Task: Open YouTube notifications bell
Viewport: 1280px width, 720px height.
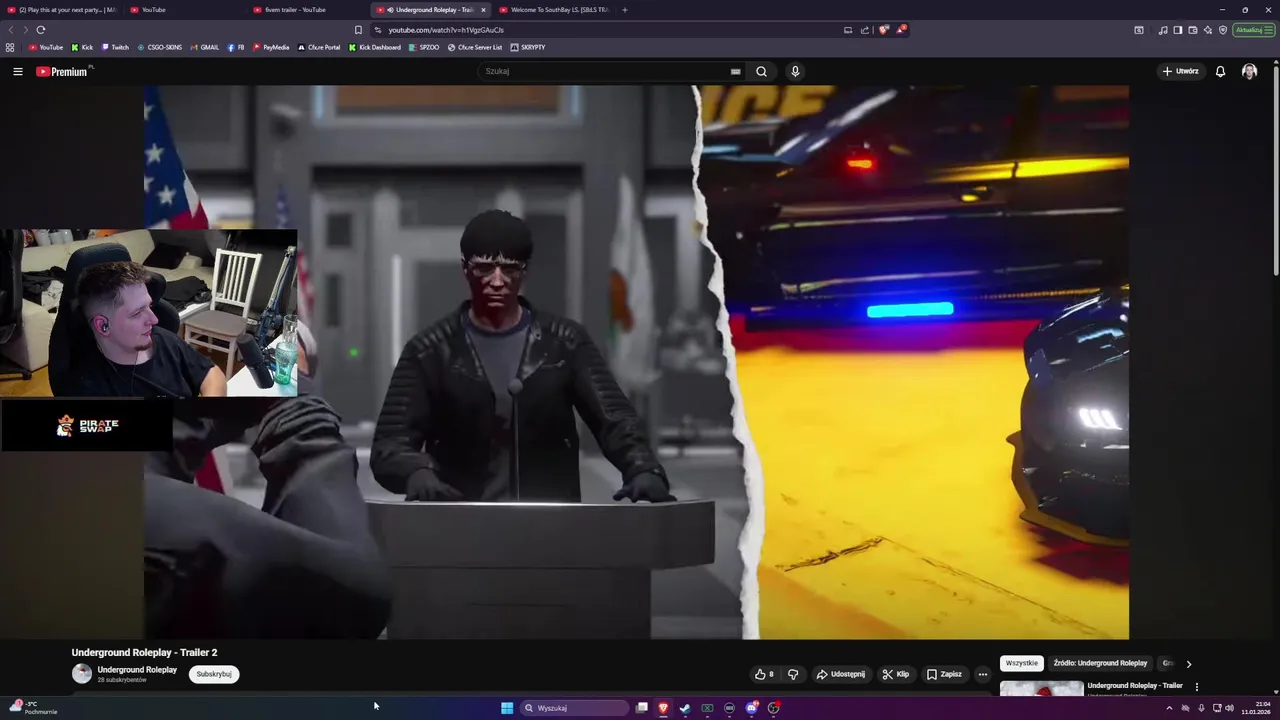Action: (1220, 71)
